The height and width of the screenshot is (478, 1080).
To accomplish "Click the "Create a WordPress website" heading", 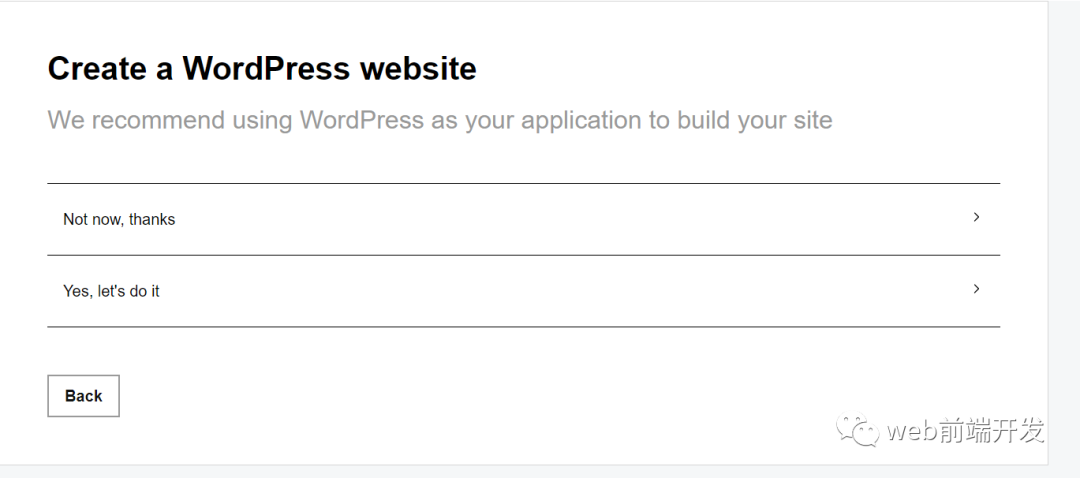I will 262,69.
